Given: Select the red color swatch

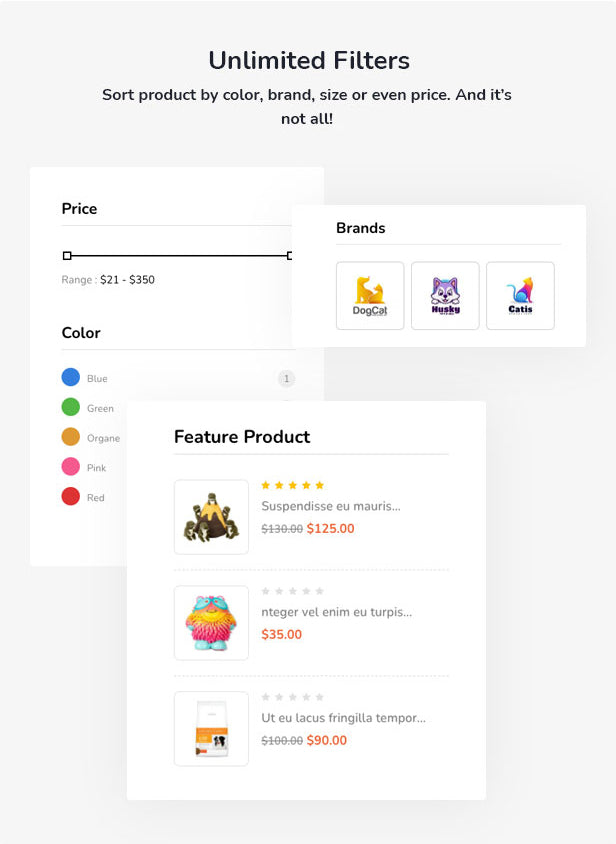Looking at the screenshot, I should pyautogui.click(x=71, y=496).
